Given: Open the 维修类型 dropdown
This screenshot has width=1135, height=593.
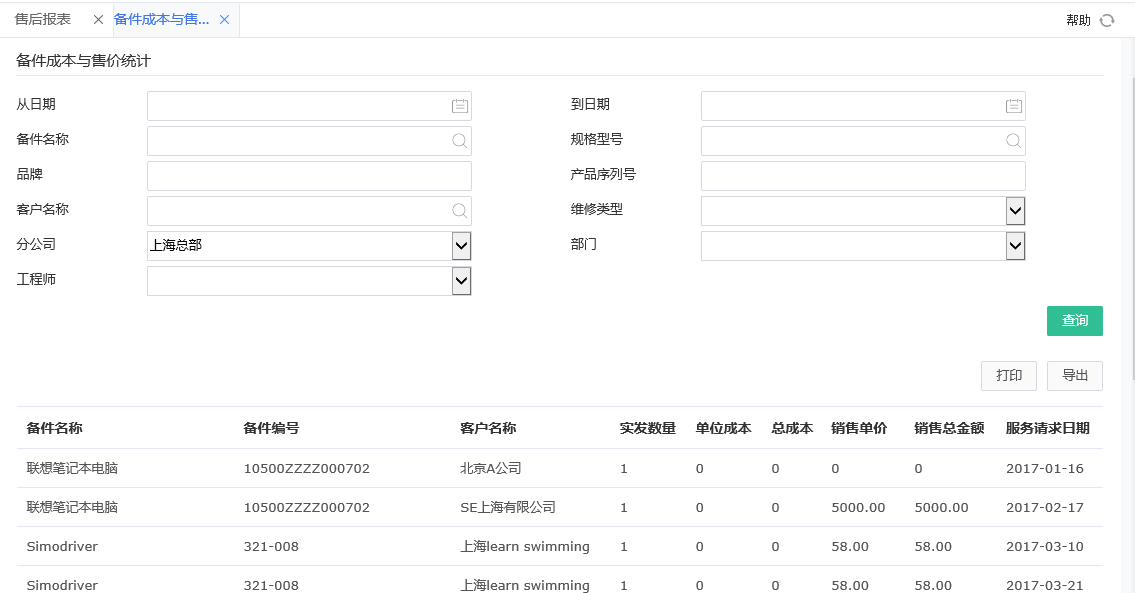Looking at the screenshot, I should (x=1016, y=210).
